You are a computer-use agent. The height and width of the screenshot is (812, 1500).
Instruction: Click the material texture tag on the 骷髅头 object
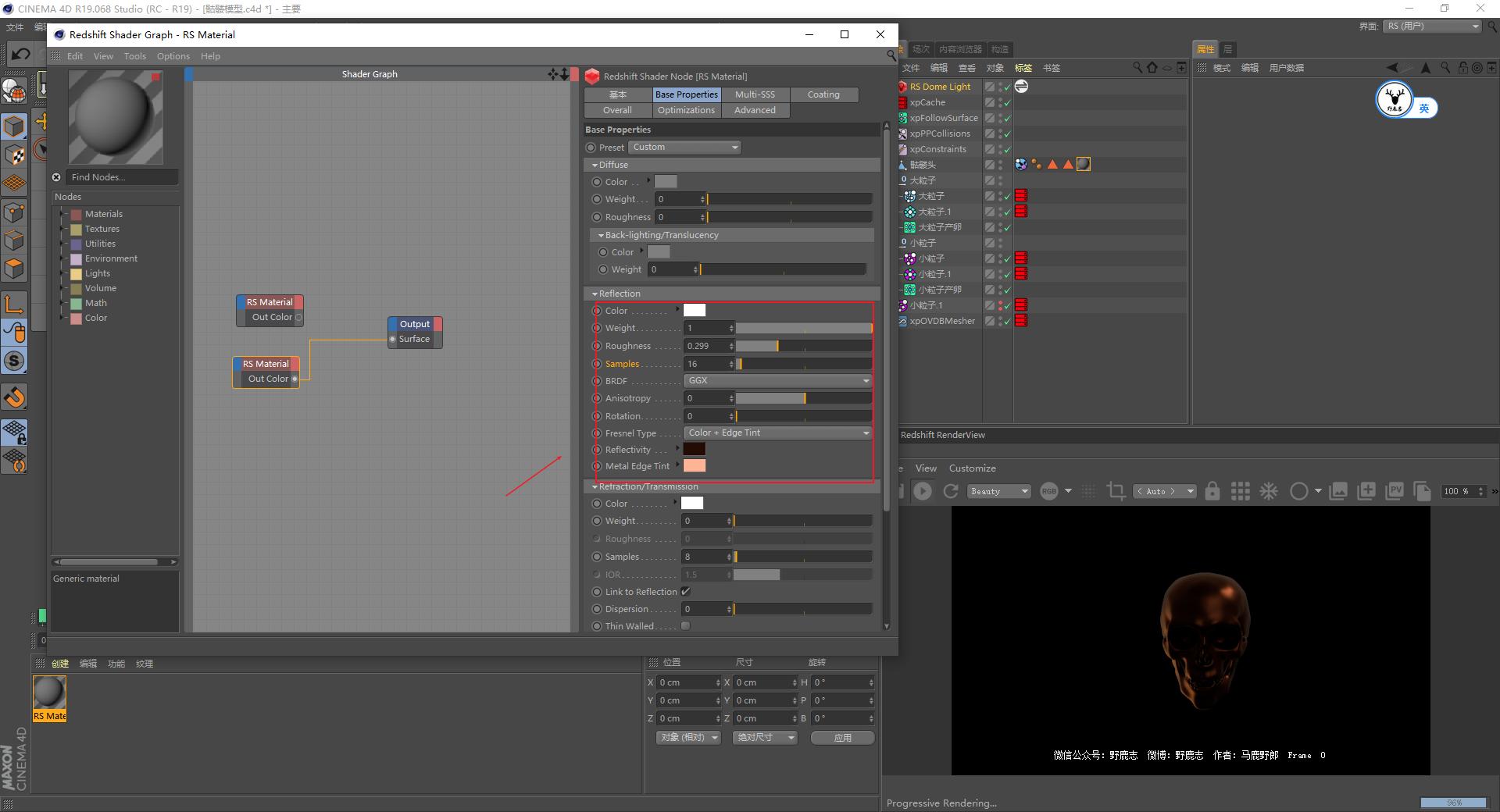tap(1084, 164)
